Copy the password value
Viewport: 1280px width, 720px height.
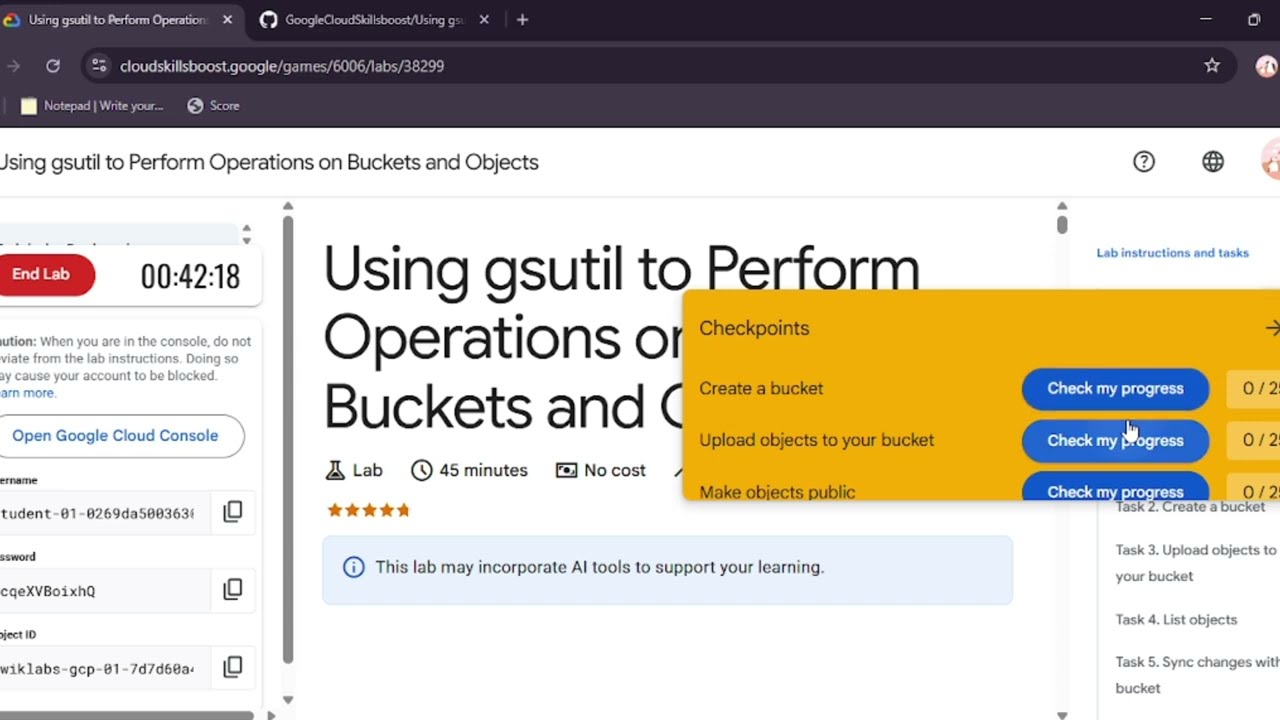(x=233, y=590)
